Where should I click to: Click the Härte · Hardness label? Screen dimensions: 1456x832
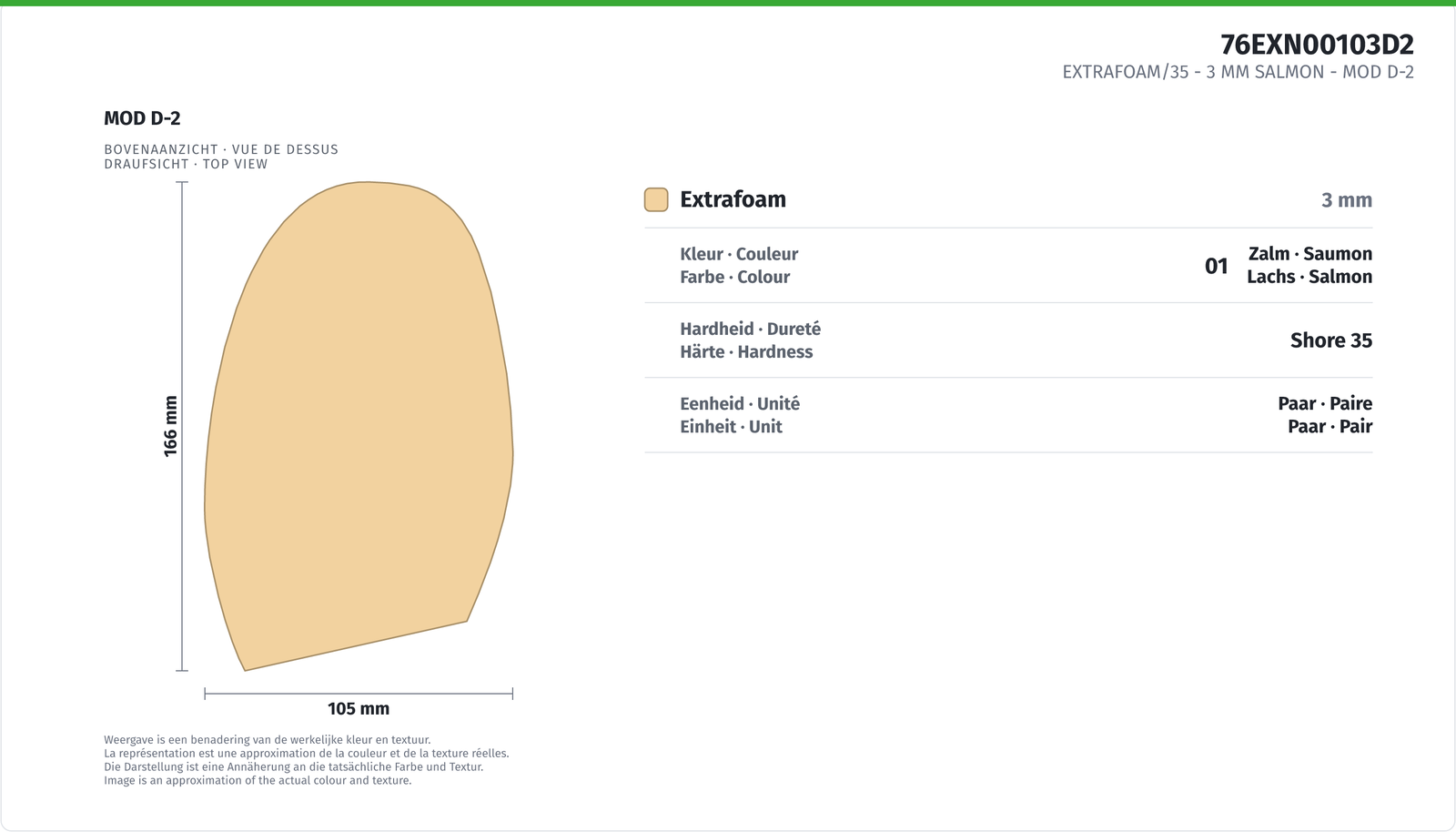[746, 351]
